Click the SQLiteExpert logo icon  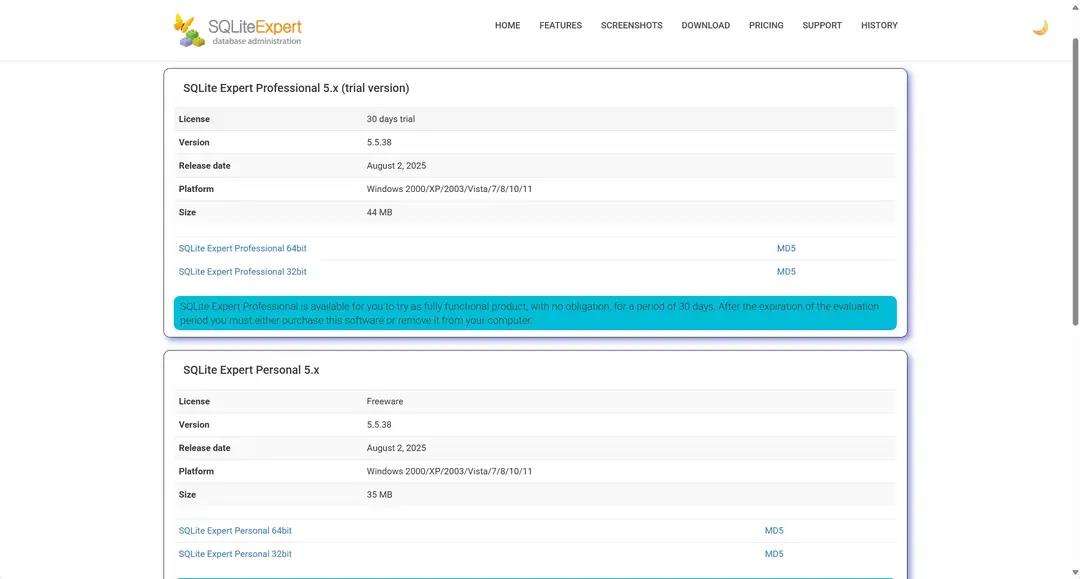[x=189, y=30]
